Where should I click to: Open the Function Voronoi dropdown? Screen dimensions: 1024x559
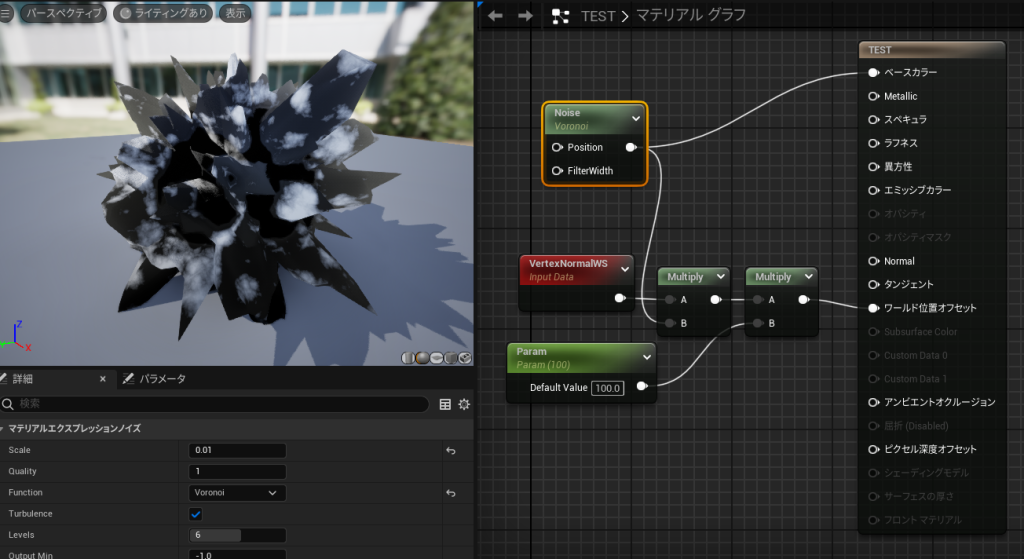pyautogui.click(x=237, y=493)
